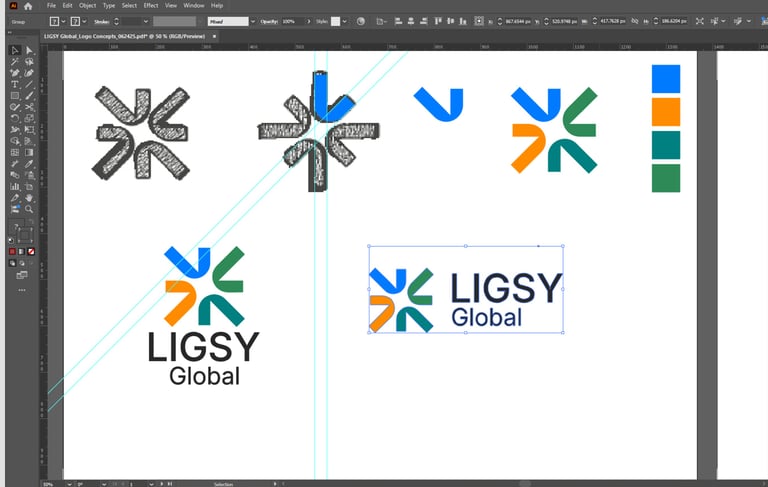768x487 pixels.
Task: Choose the Scissors tool
Action: click(29, 107)
